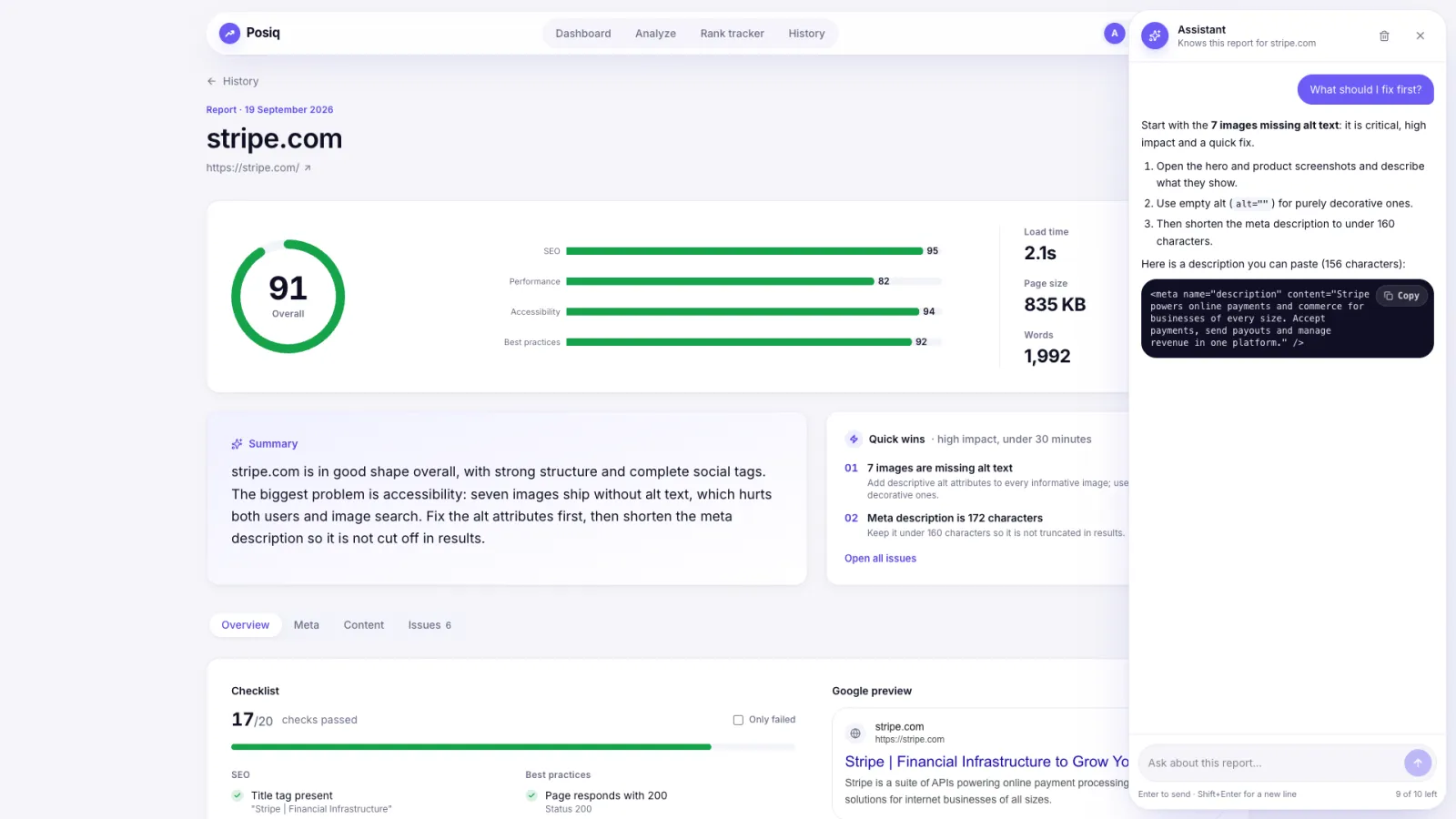Viewport: 1456px width, 819px height.
Task: Click the meta description code block
Action: click(x=1287, y=318)
